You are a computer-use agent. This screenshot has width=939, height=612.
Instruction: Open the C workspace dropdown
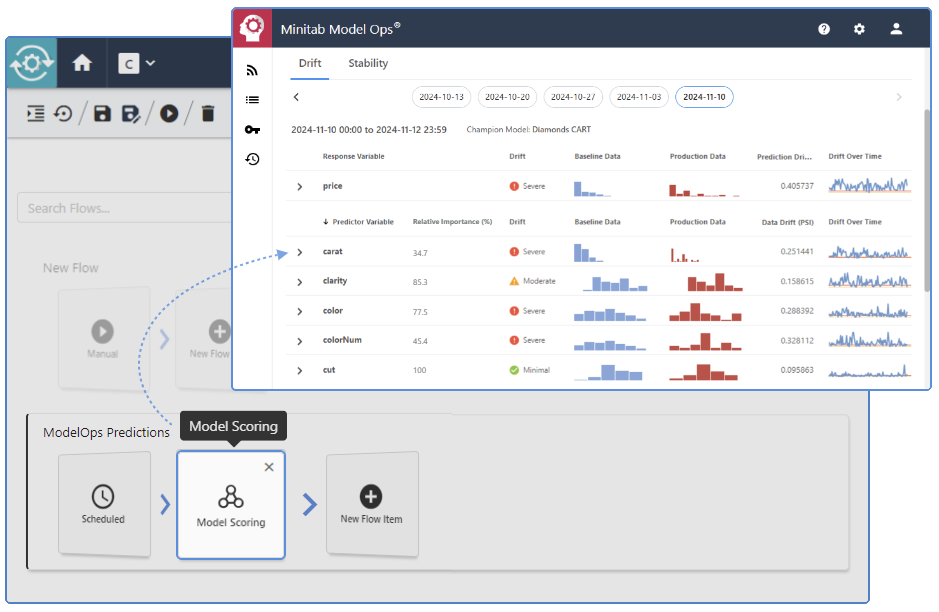click(x=139, y=62)
